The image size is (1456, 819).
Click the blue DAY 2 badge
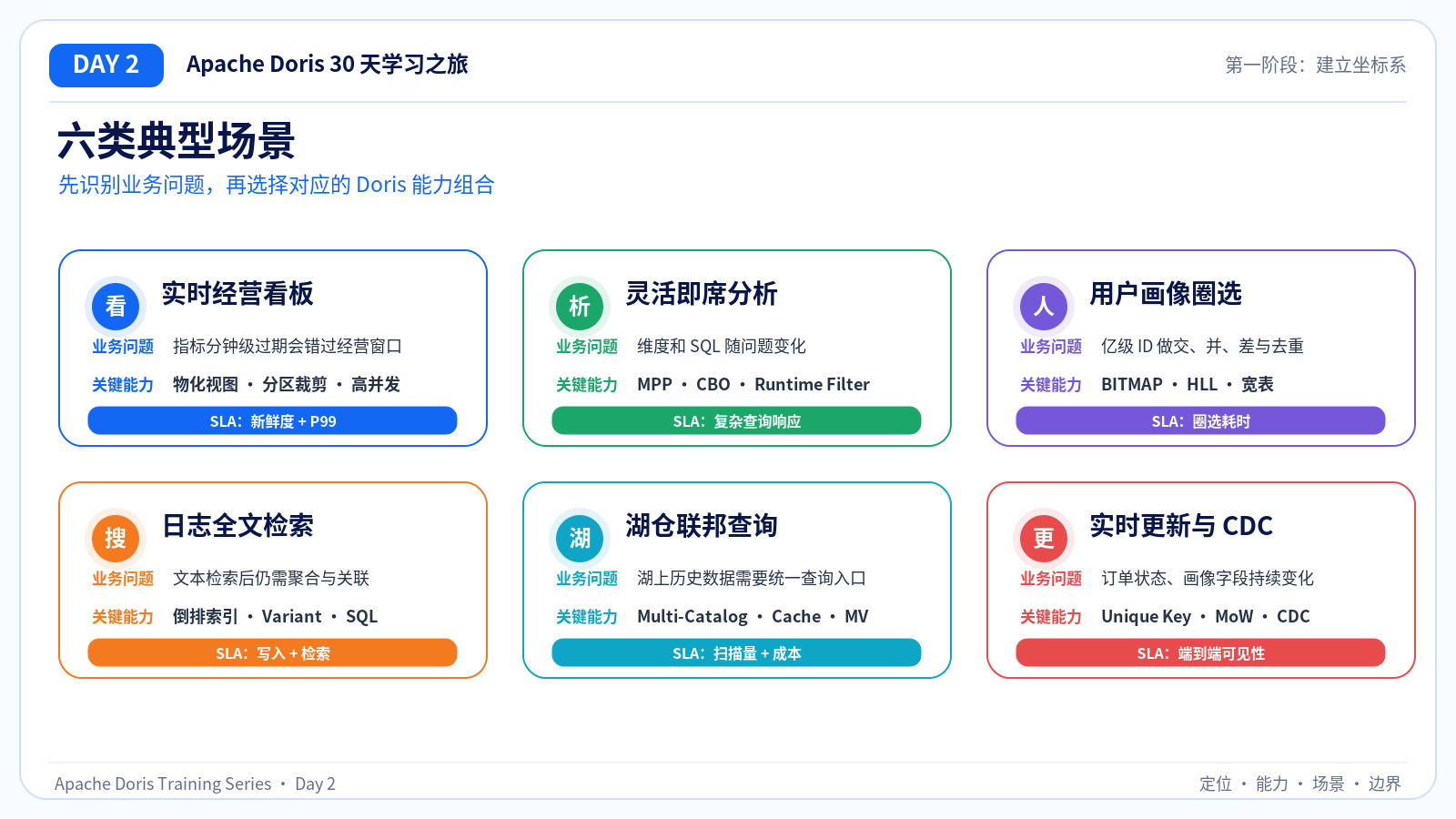[x=106, y=66]
